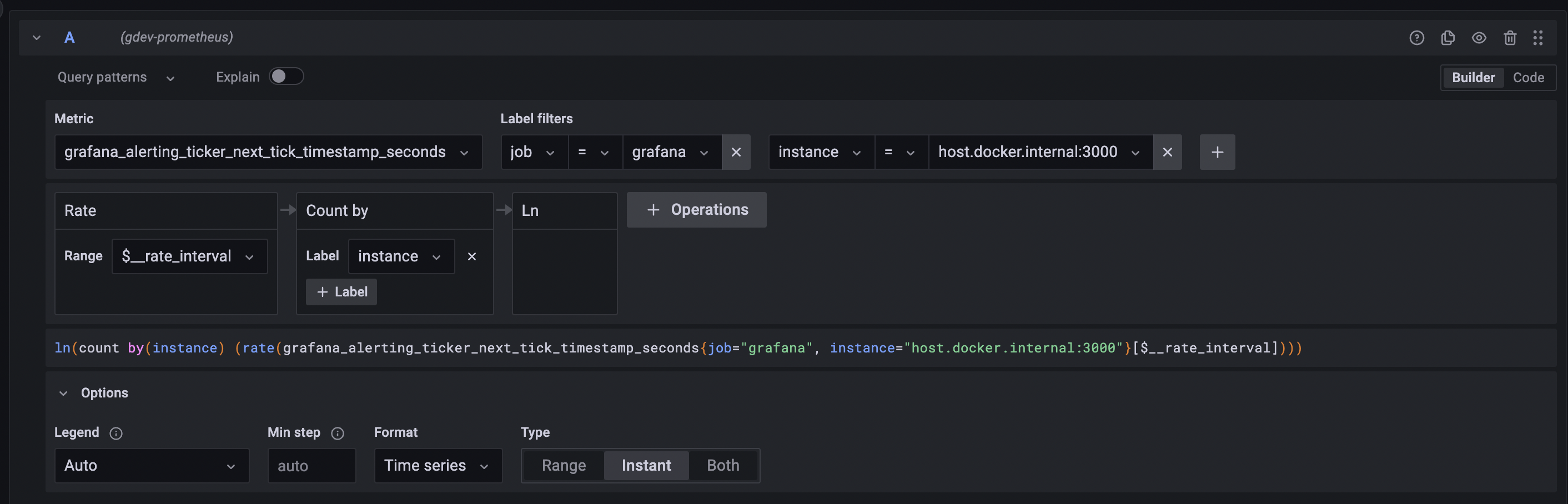1568x504 pixels.
Task: Show Min step info tooltip icon
Action: coord(337,434)
